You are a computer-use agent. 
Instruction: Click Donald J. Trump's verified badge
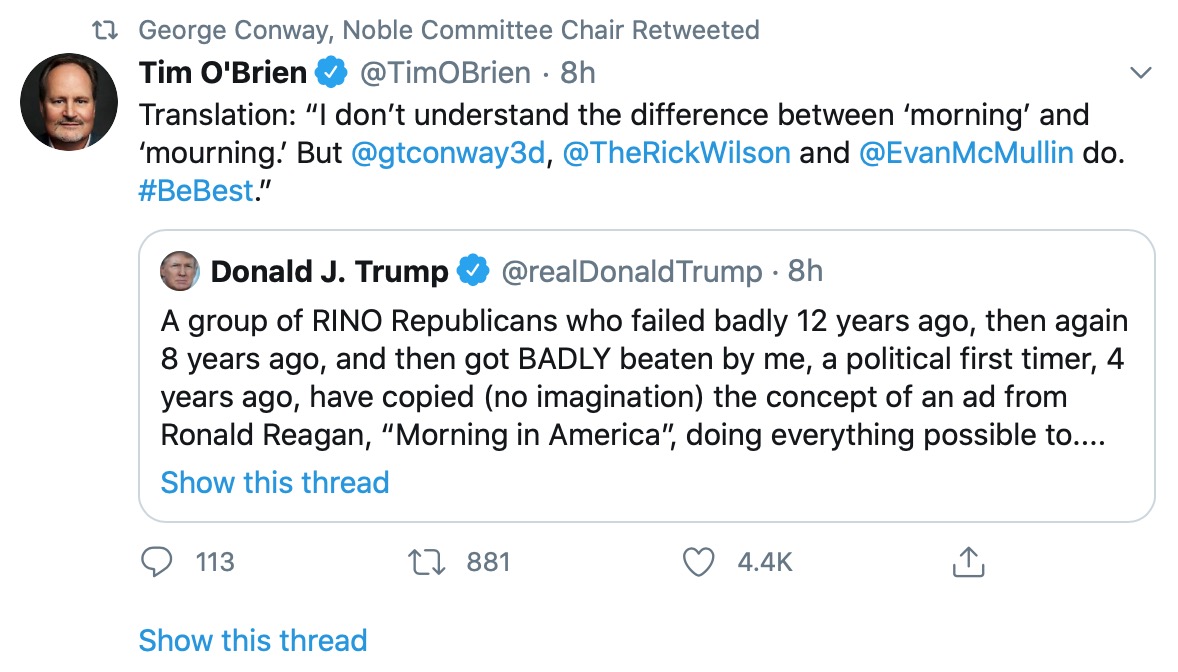(473, 271)
